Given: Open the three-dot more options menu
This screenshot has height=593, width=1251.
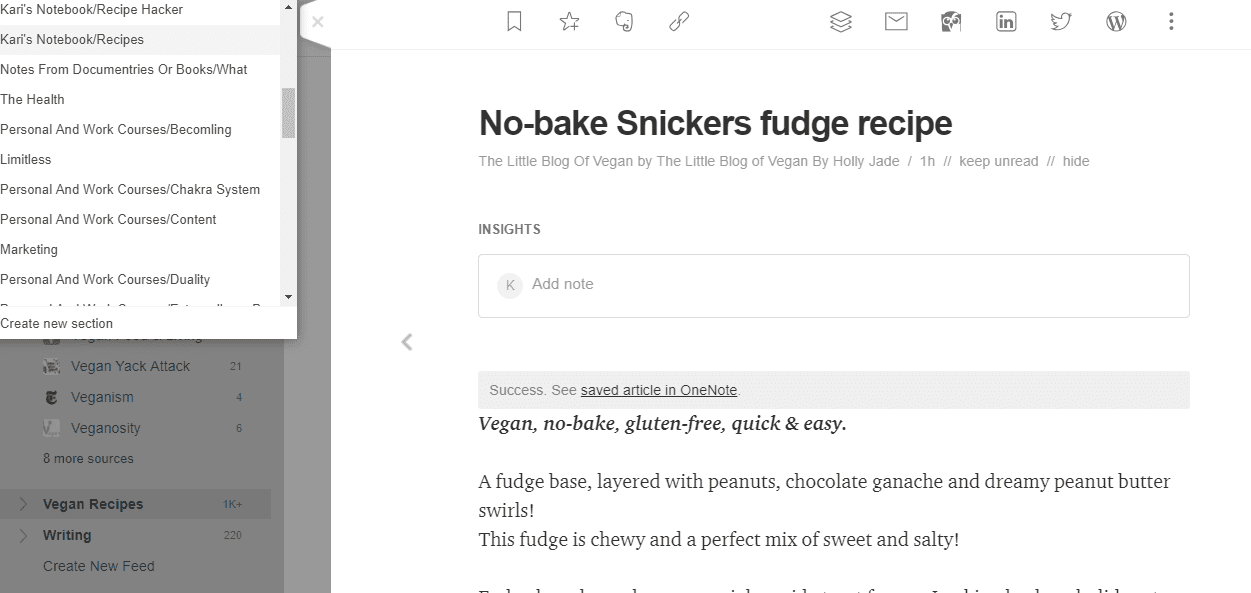Looking at the screenshot, I should coord(1171,21).
